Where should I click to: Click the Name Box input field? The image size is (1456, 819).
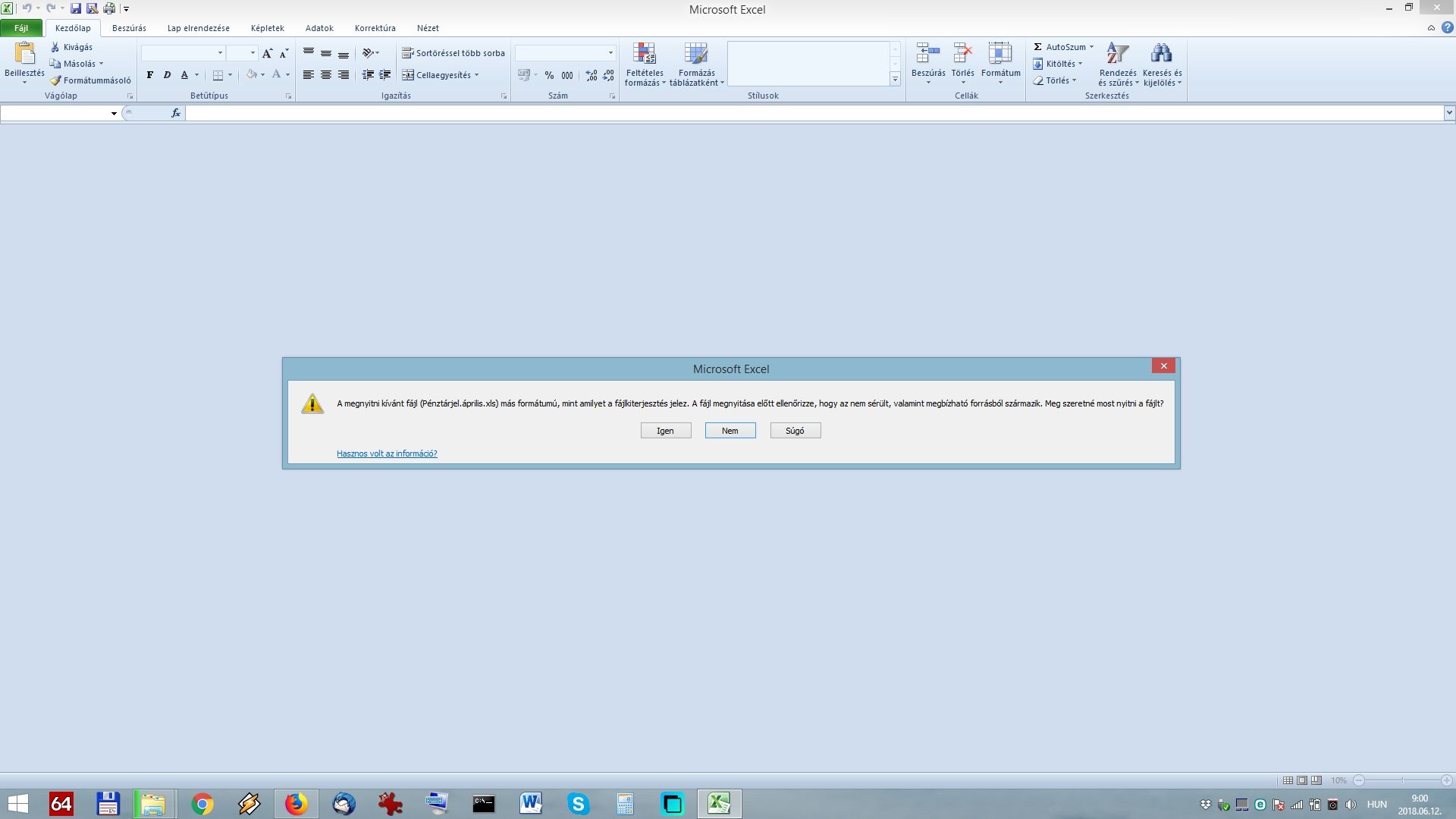click(x=55, y=113)
